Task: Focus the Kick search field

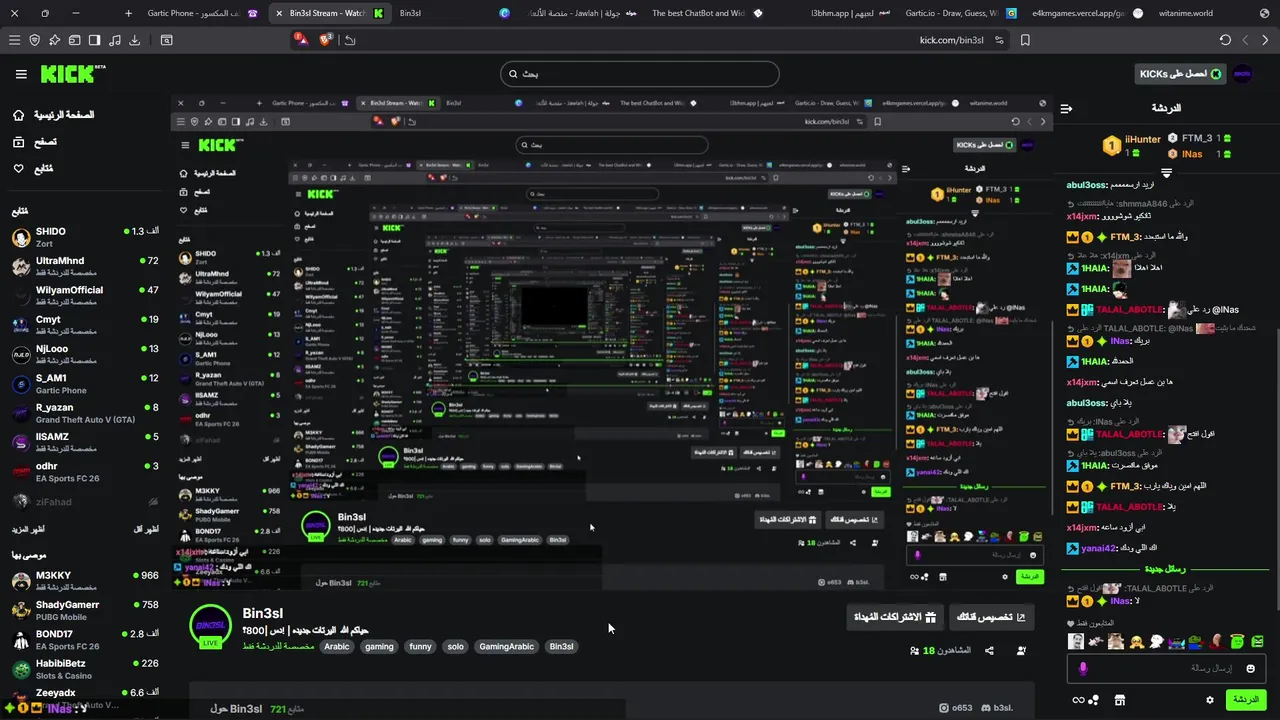Action: [639, 74]
